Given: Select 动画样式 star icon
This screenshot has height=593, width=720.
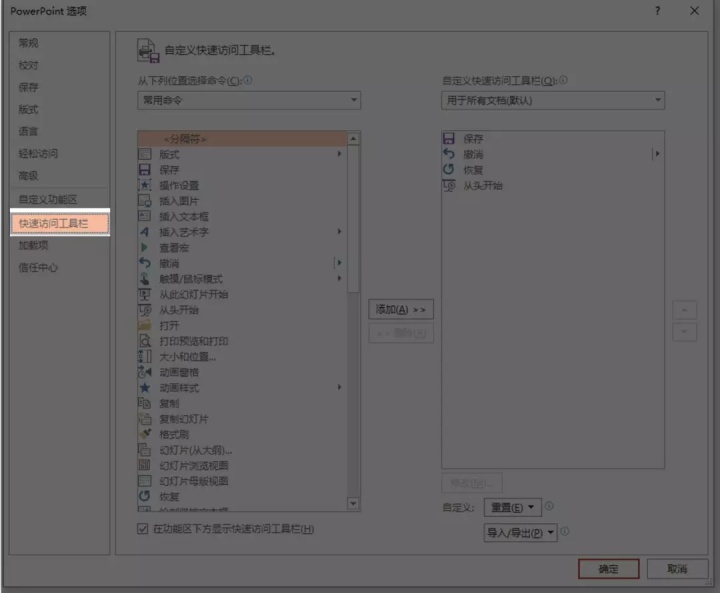Looking at the screenshot, I should pos(145,388).
